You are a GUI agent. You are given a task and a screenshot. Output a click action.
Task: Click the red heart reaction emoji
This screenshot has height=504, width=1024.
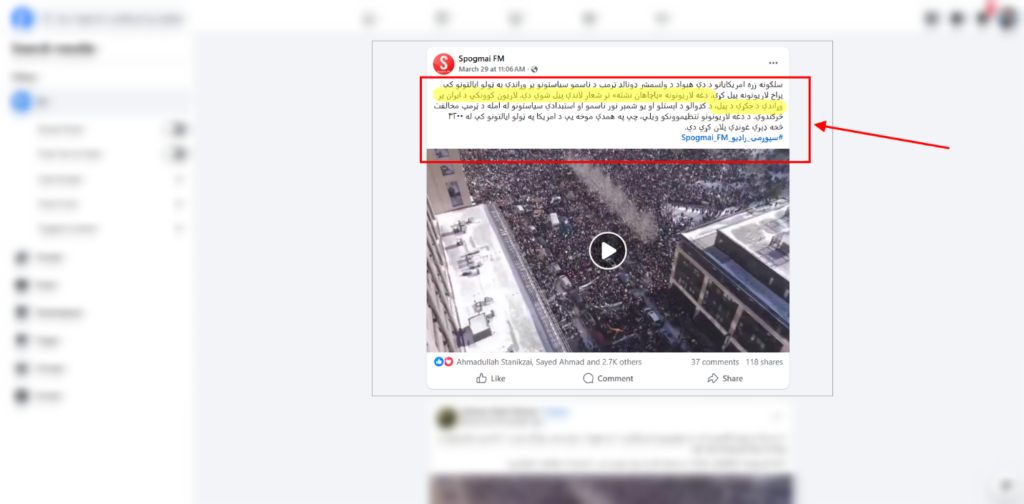448,362
